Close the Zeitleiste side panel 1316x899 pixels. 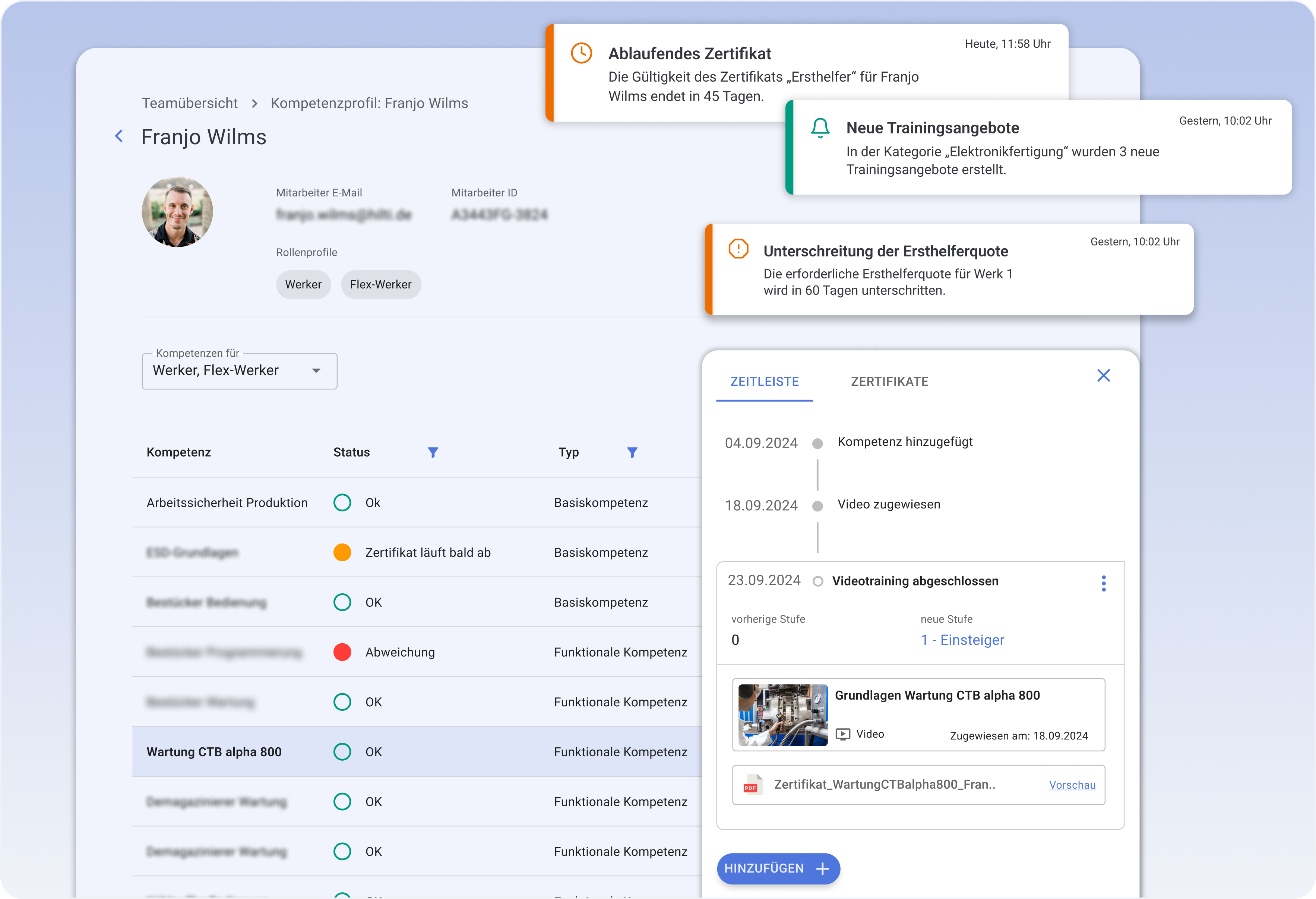1103,376
